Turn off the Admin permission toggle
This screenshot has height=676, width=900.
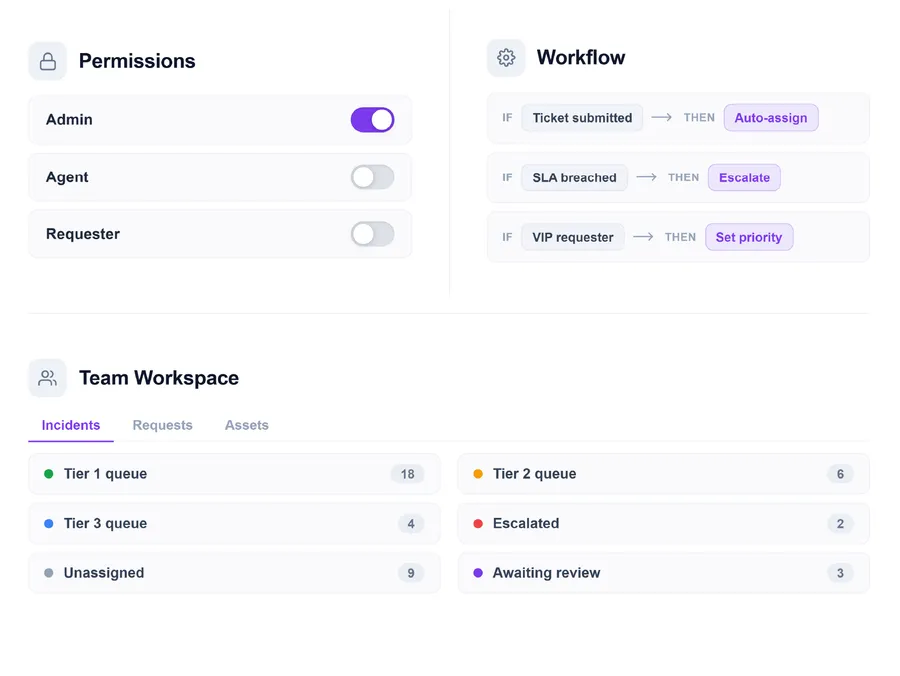pyautogui.click(x=373, y=120)
